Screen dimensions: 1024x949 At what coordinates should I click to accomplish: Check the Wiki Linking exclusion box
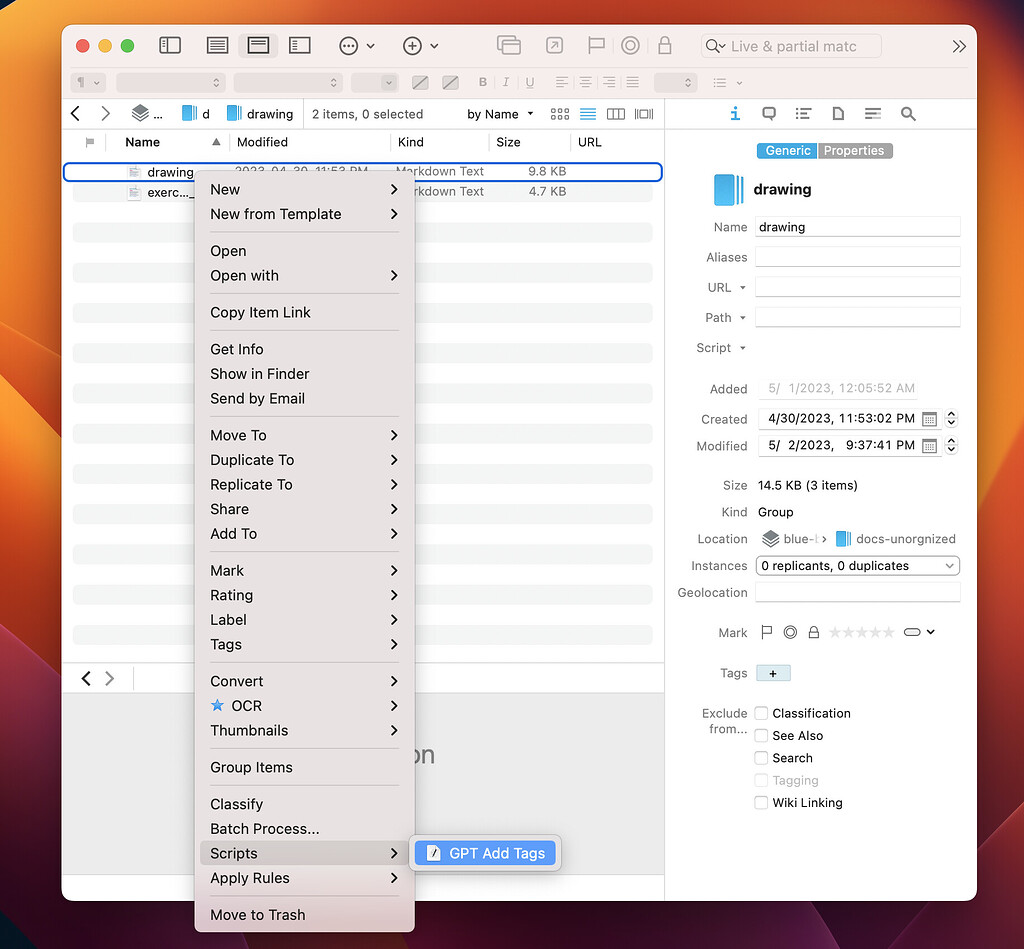pos(760,803)
